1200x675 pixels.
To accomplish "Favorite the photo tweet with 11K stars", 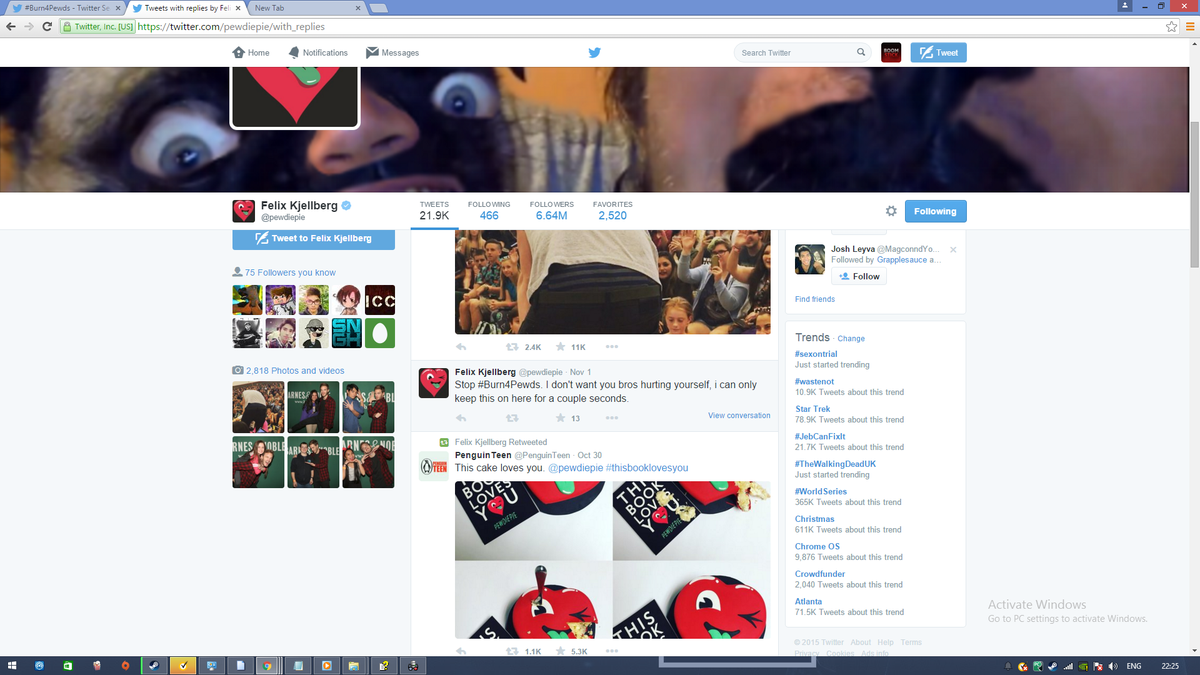I will tap(560, 347).
